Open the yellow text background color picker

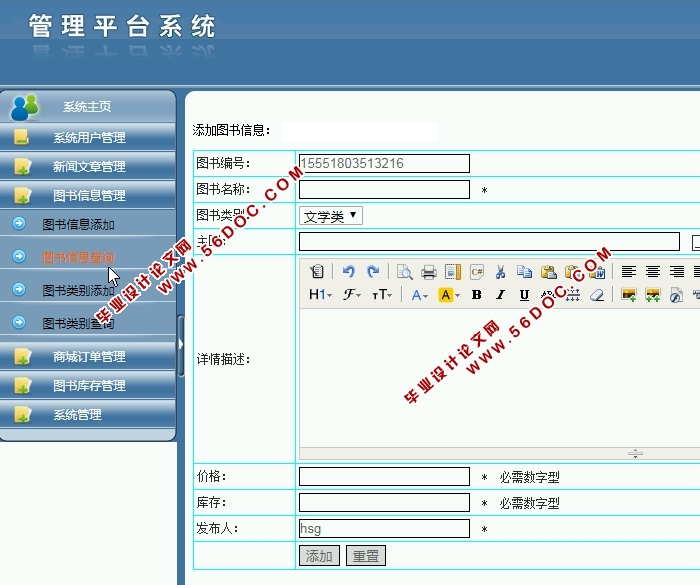[449, 295]
